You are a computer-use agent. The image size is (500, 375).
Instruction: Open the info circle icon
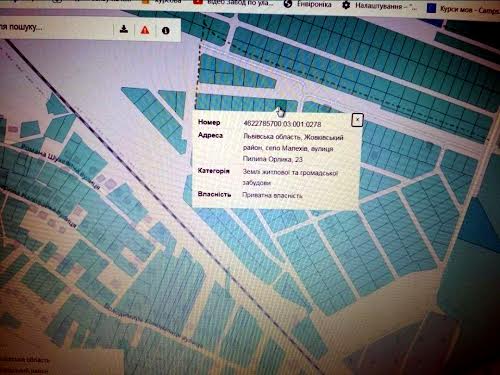point(166,31)
